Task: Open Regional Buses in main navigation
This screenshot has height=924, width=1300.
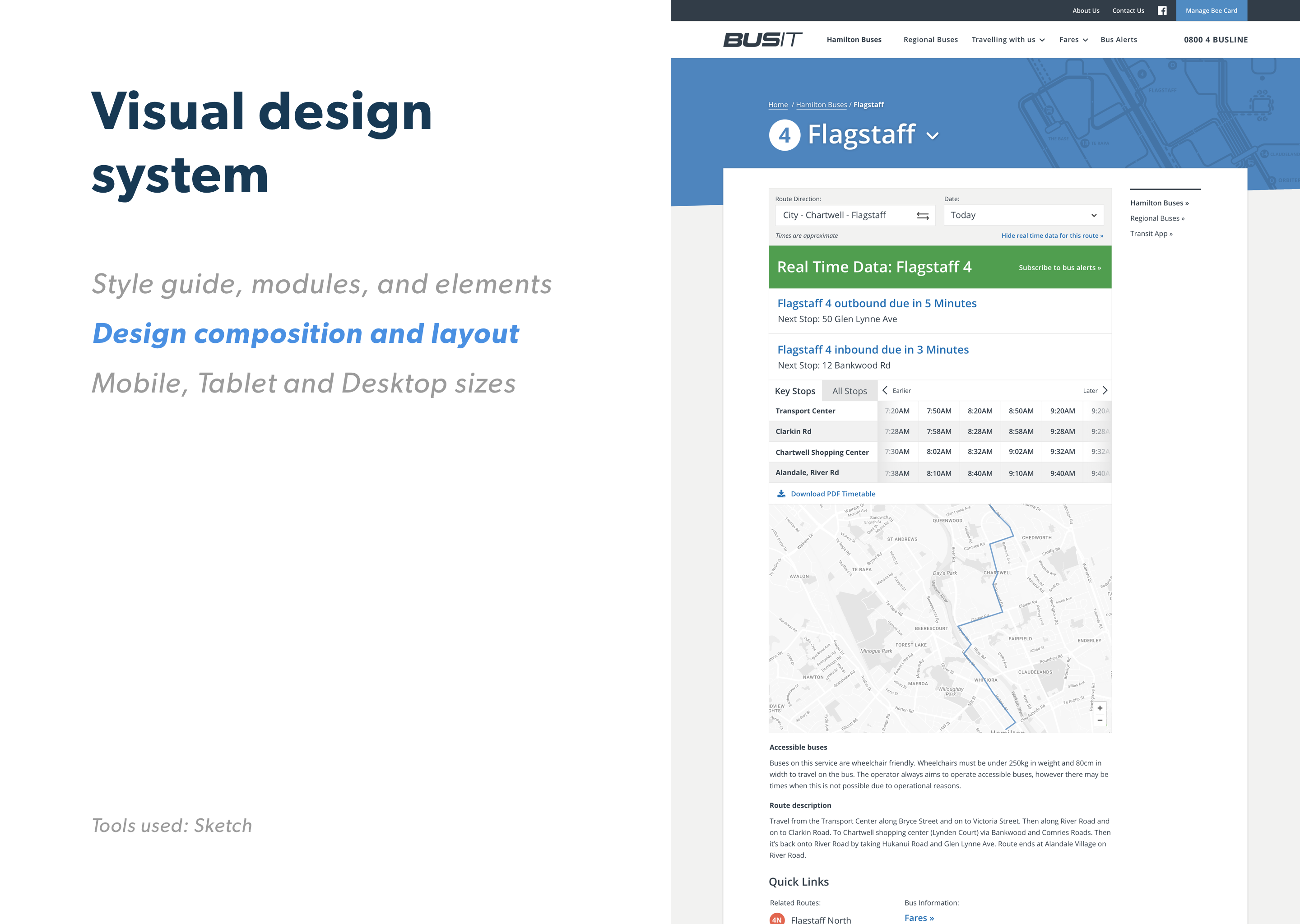Action: click(930, 40)
